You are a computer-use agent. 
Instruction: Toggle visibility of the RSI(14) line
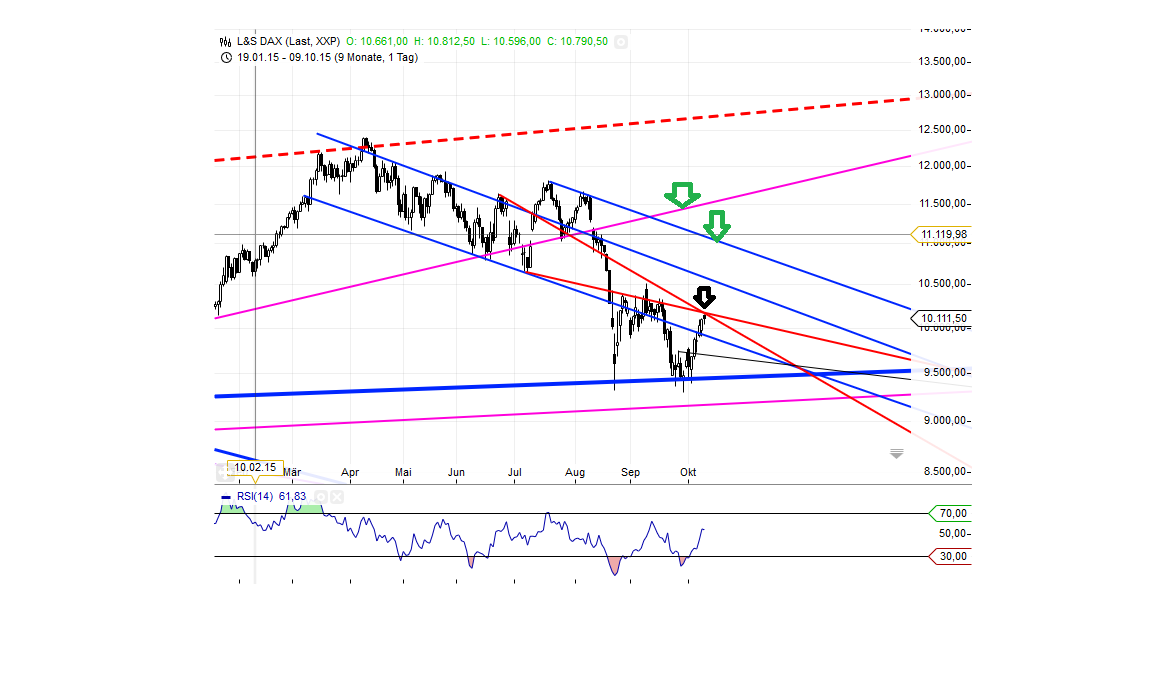coord(226,497)
